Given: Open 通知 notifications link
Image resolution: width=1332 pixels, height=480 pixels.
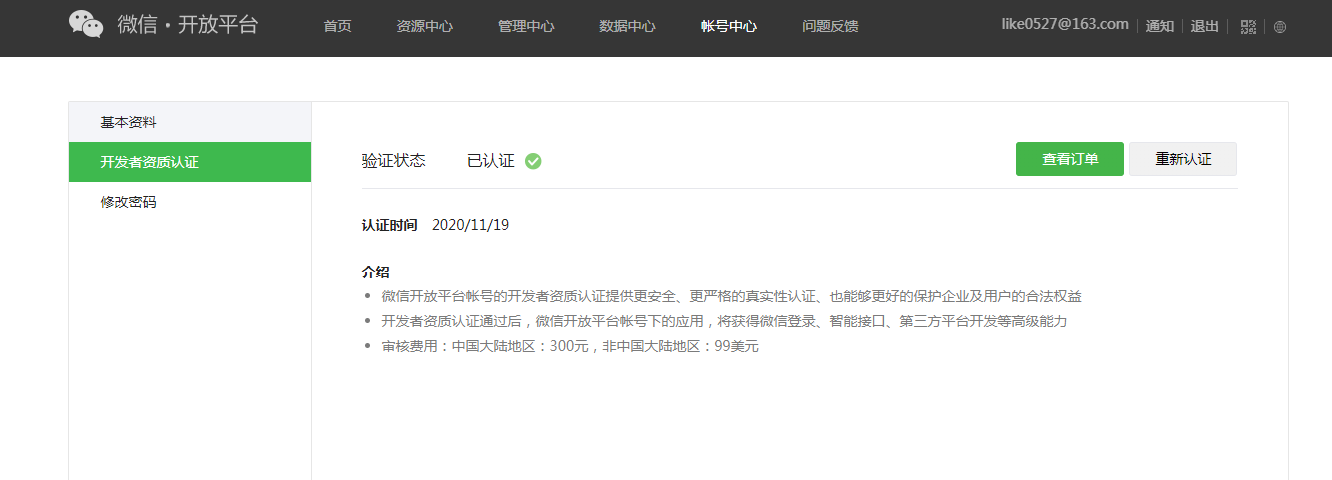Looking at the screenshot, I should 1160,26.
